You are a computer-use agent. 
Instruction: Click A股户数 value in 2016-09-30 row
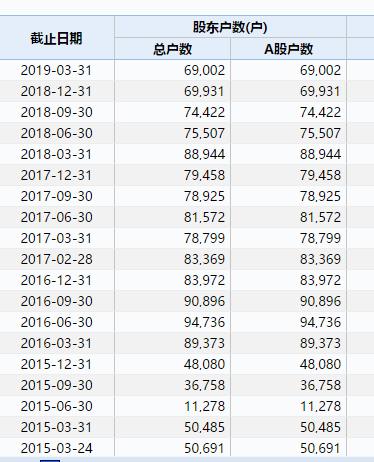tap(320, 301)
